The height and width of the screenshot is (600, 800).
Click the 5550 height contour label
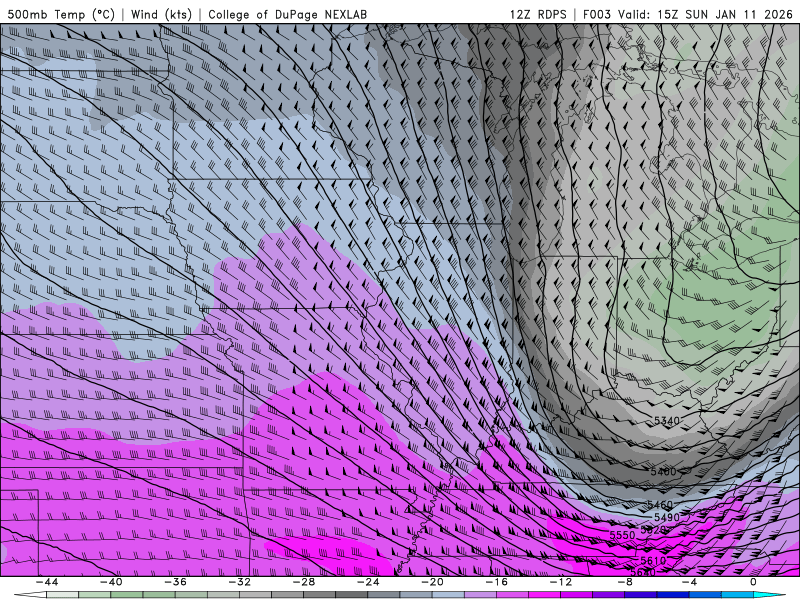622,535
